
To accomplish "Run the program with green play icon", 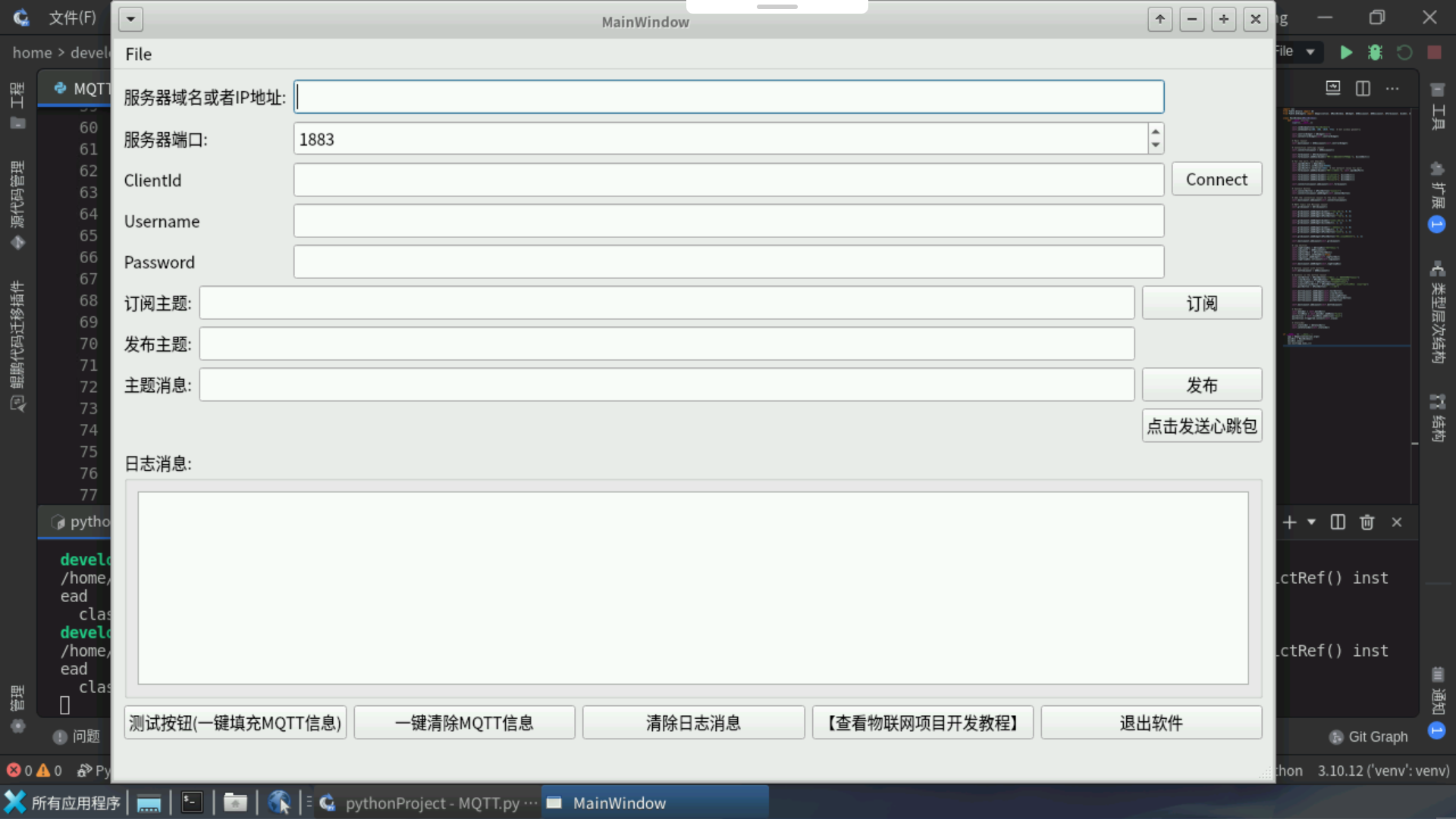I will tap(1346, 52).
